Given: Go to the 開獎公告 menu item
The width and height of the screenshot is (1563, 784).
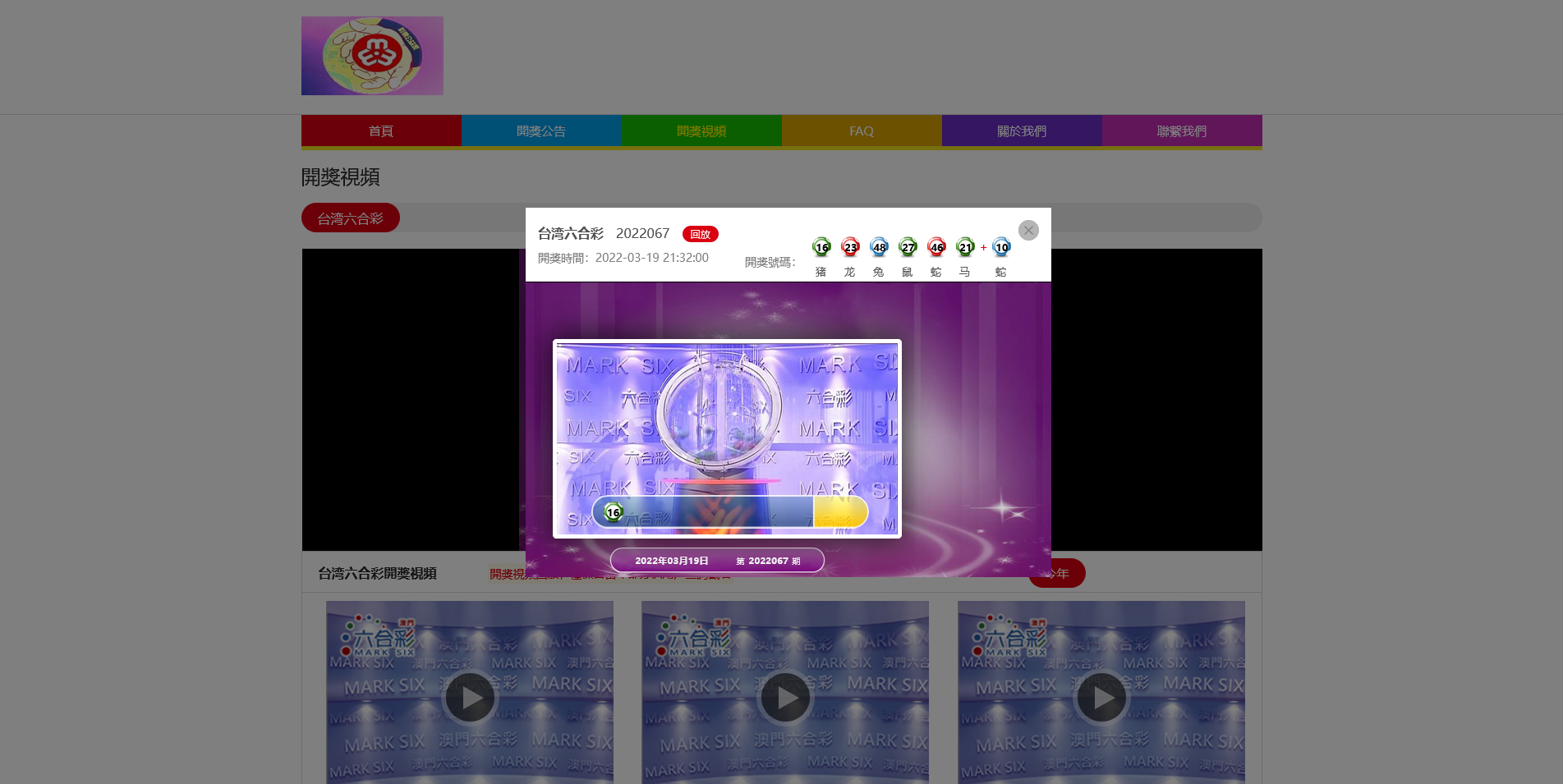Looking at the screenshot, I should coord(541,131).
